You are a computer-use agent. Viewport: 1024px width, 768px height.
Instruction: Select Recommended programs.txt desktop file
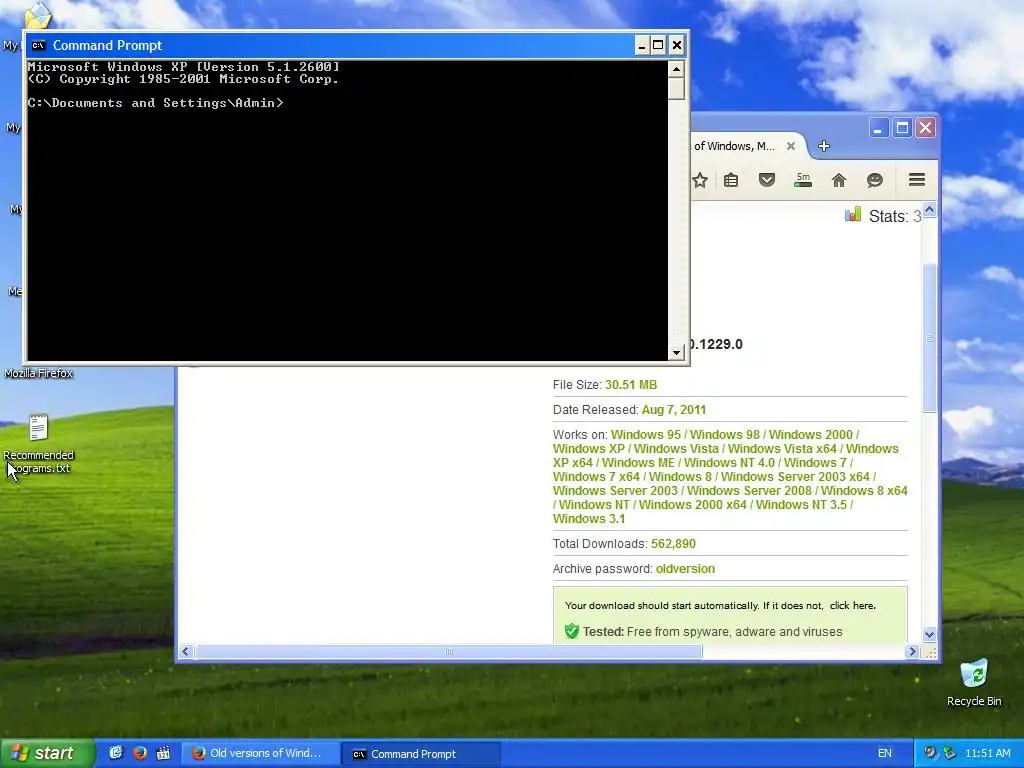tap(39, 444)
